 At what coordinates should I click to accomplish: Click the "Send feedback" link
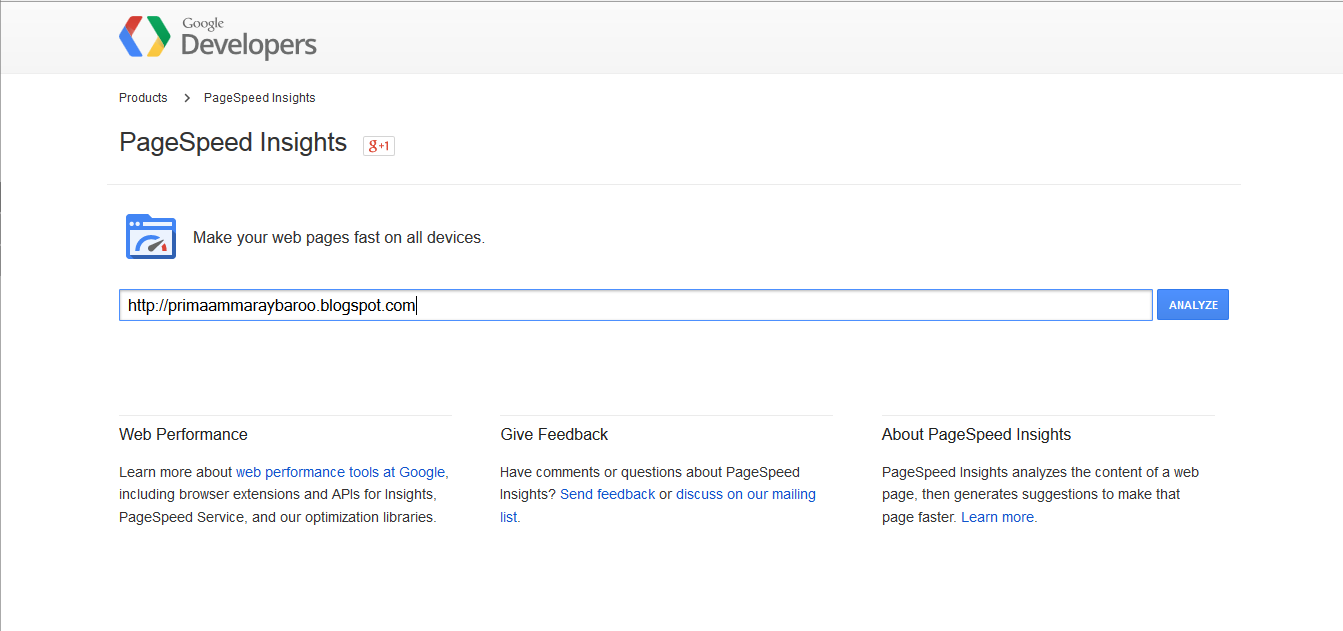click(608, 494)
